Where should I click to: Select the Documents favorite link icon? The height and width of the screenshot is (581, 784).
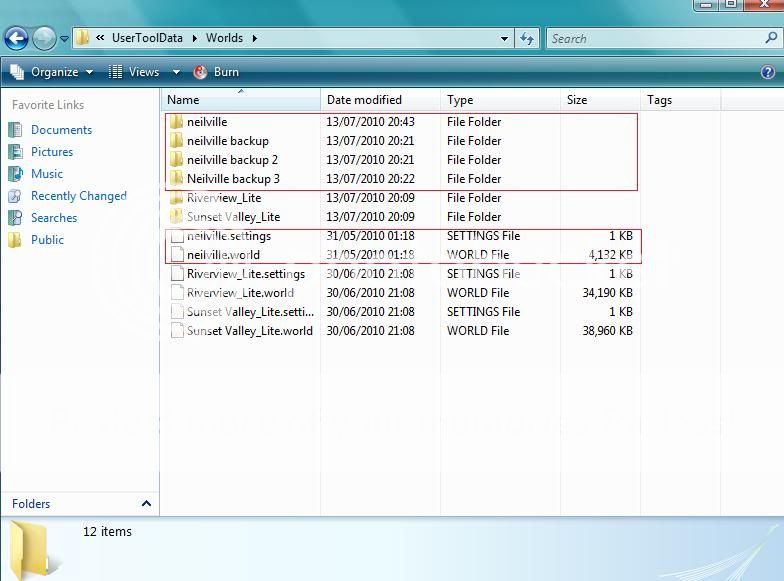click(x=15, y=130)
